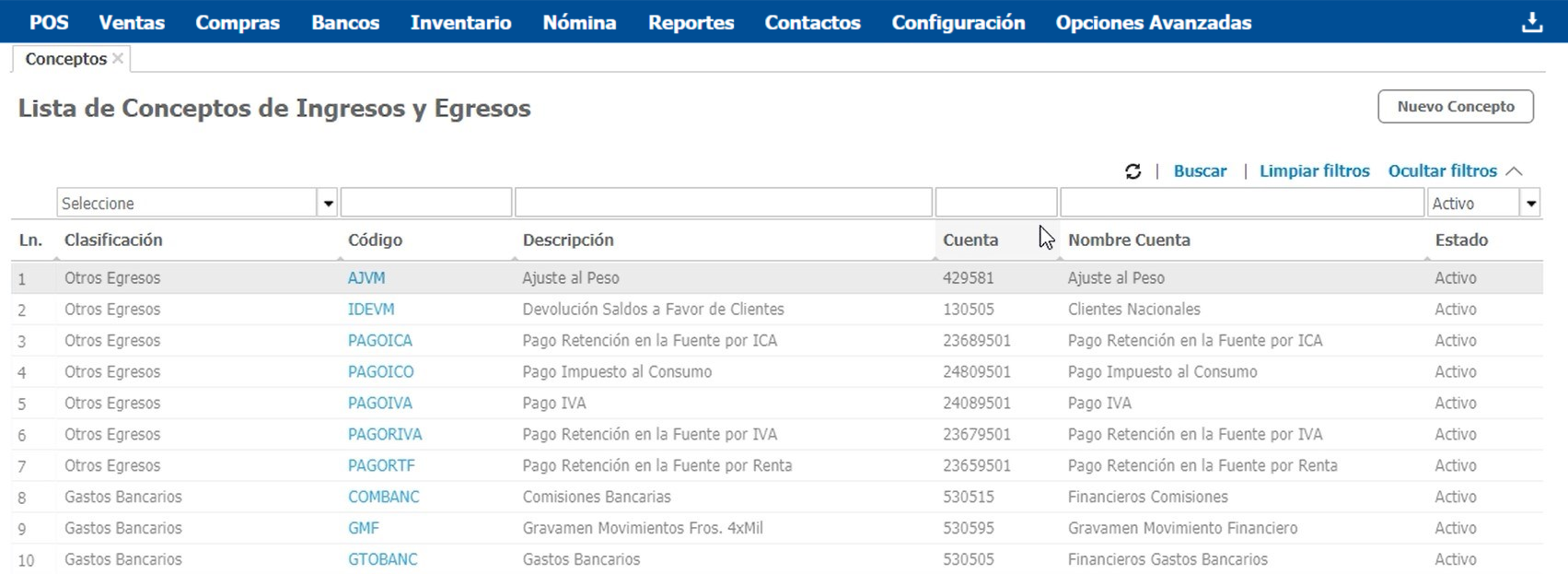Open the Nómina menu
The height and width of the screenshot is (574, 1568).
pyautogui.click(x=579, y=22)
